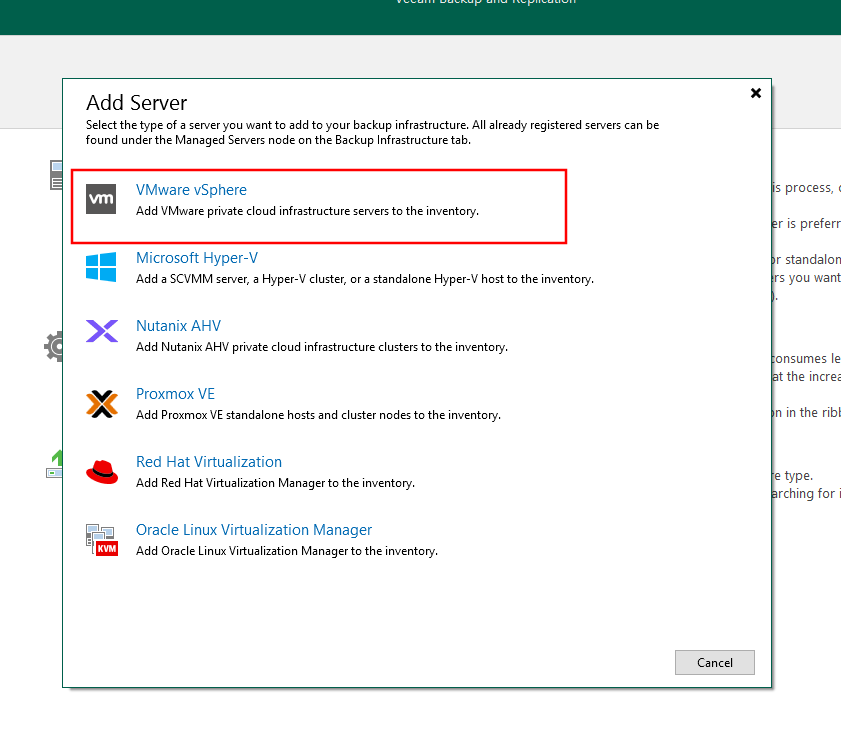The width and height of the screenshot is (841, 738).
Task: Click the green arrow icon behind the dialog
Action: 55,464
